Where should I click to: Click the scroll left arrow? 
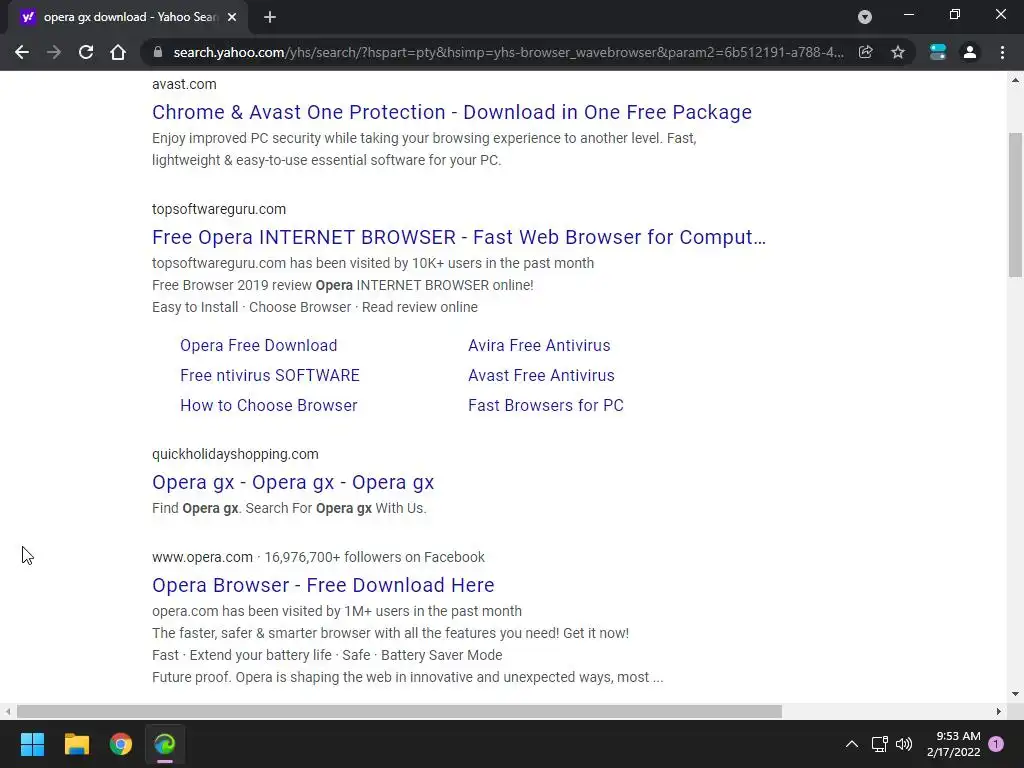point(7,711)
